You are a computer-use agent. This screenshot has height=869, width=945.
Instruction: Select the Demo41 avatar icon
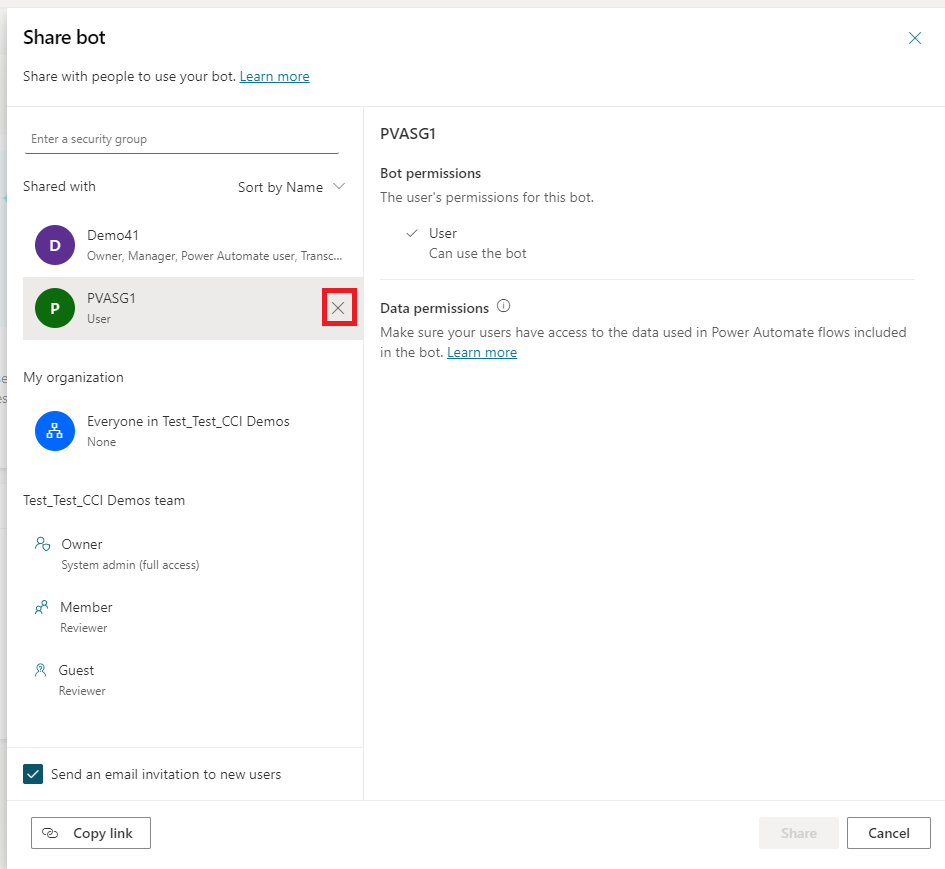tap(55, 245)
